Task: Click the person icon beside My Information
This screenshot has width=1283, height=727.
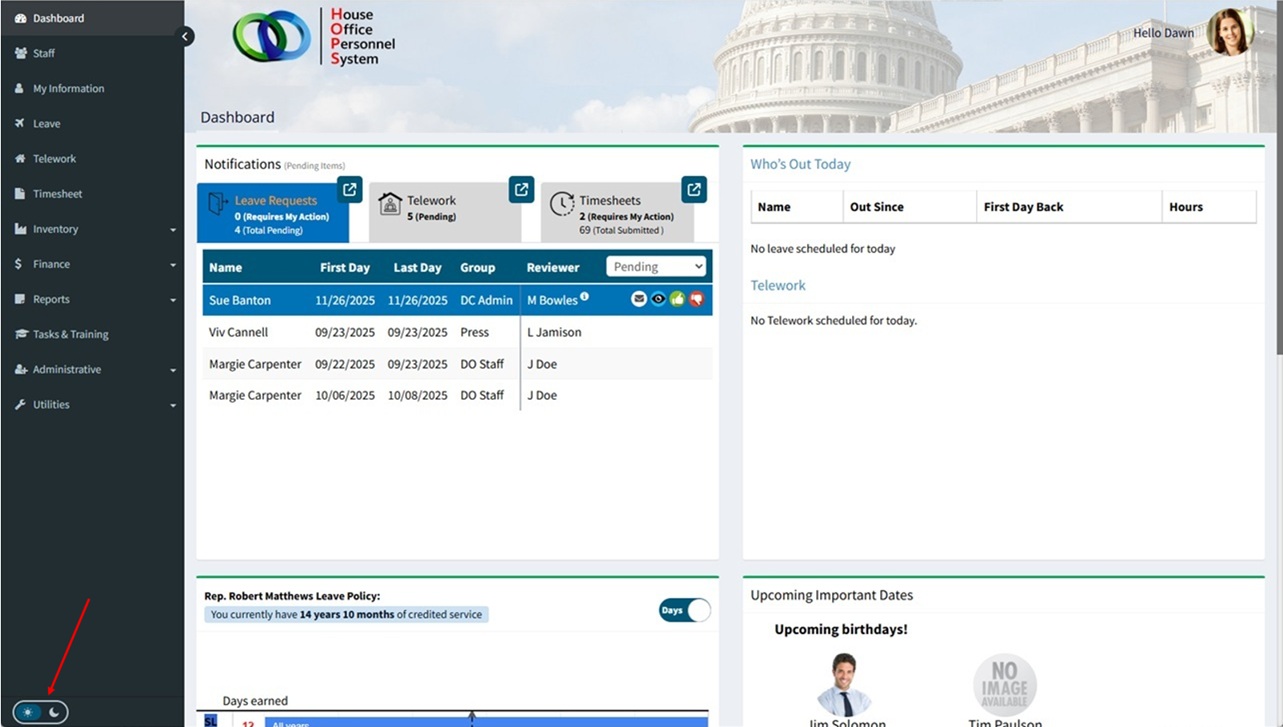Action: coord(20,88)
